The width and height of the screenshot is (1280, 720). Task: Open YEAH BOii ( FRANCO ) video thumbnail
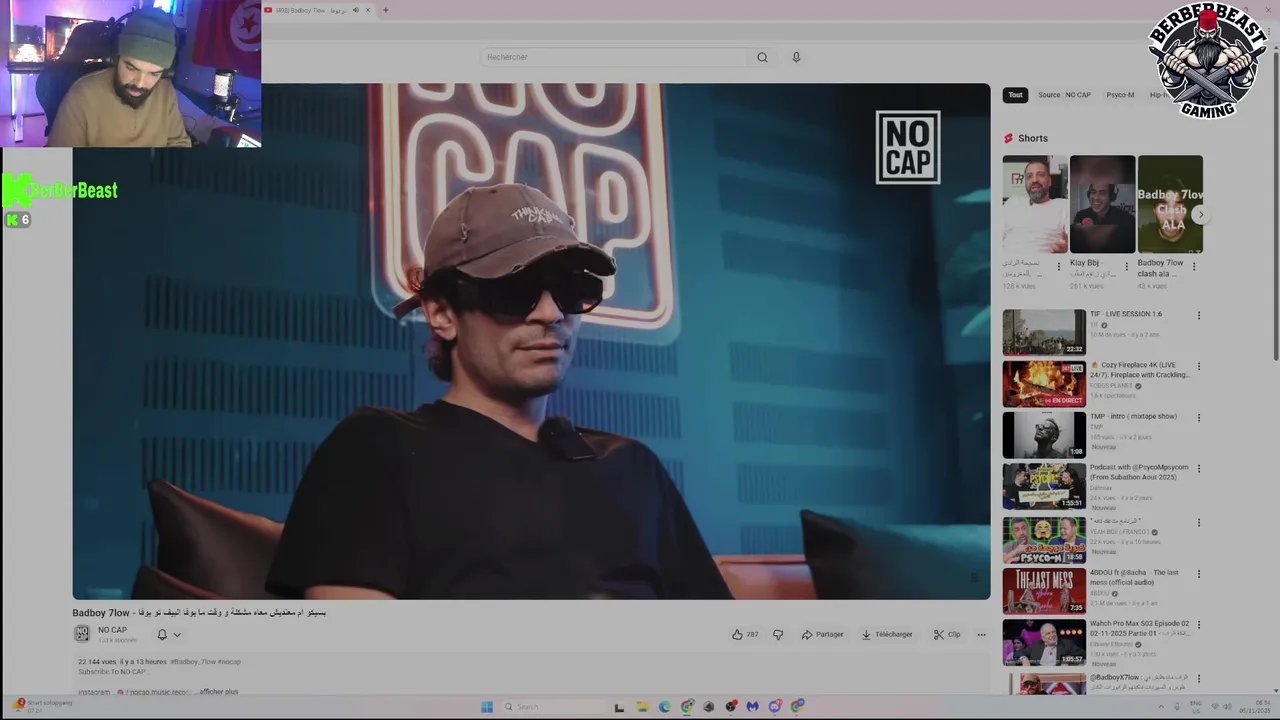click(x=1044, y=540)
